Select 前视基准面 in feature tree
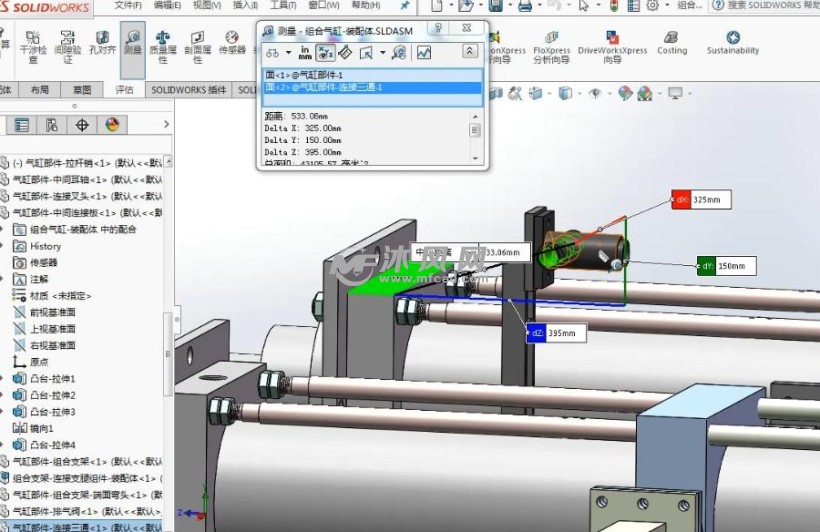The image size is (820, 532). click(x=45, y=312)
